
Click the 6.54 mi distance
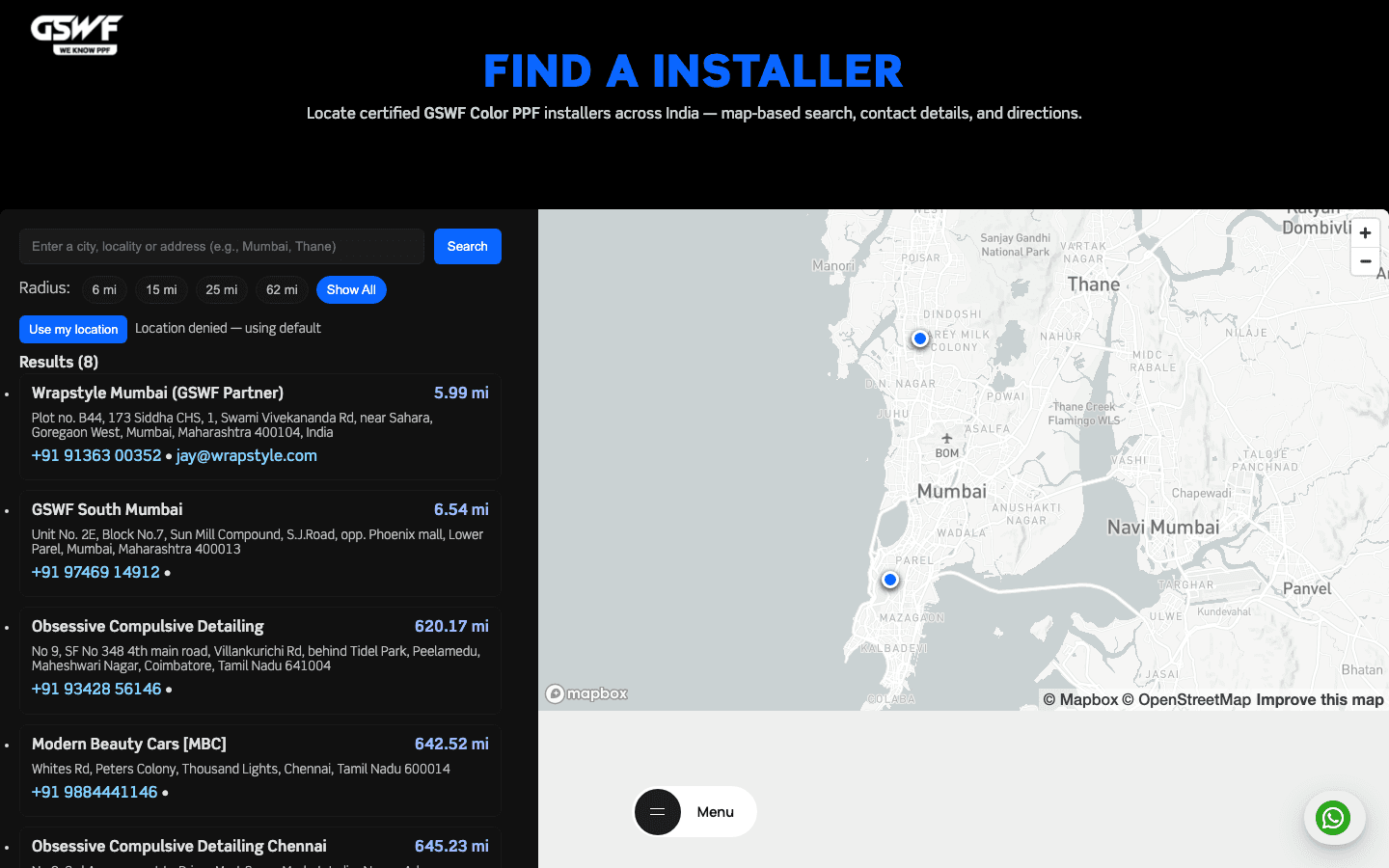(x=461, y=509)
